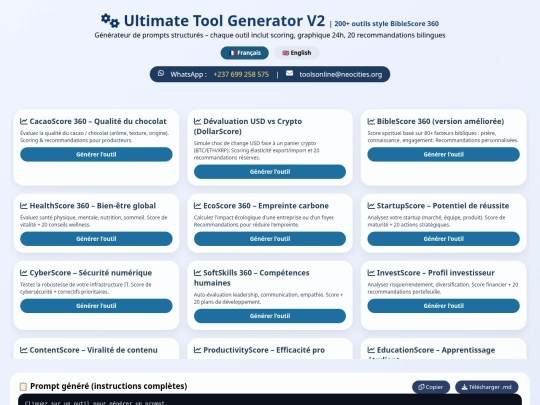Open email link toolsonline@neocities.org
540x405 pixels.
point(341,74)
